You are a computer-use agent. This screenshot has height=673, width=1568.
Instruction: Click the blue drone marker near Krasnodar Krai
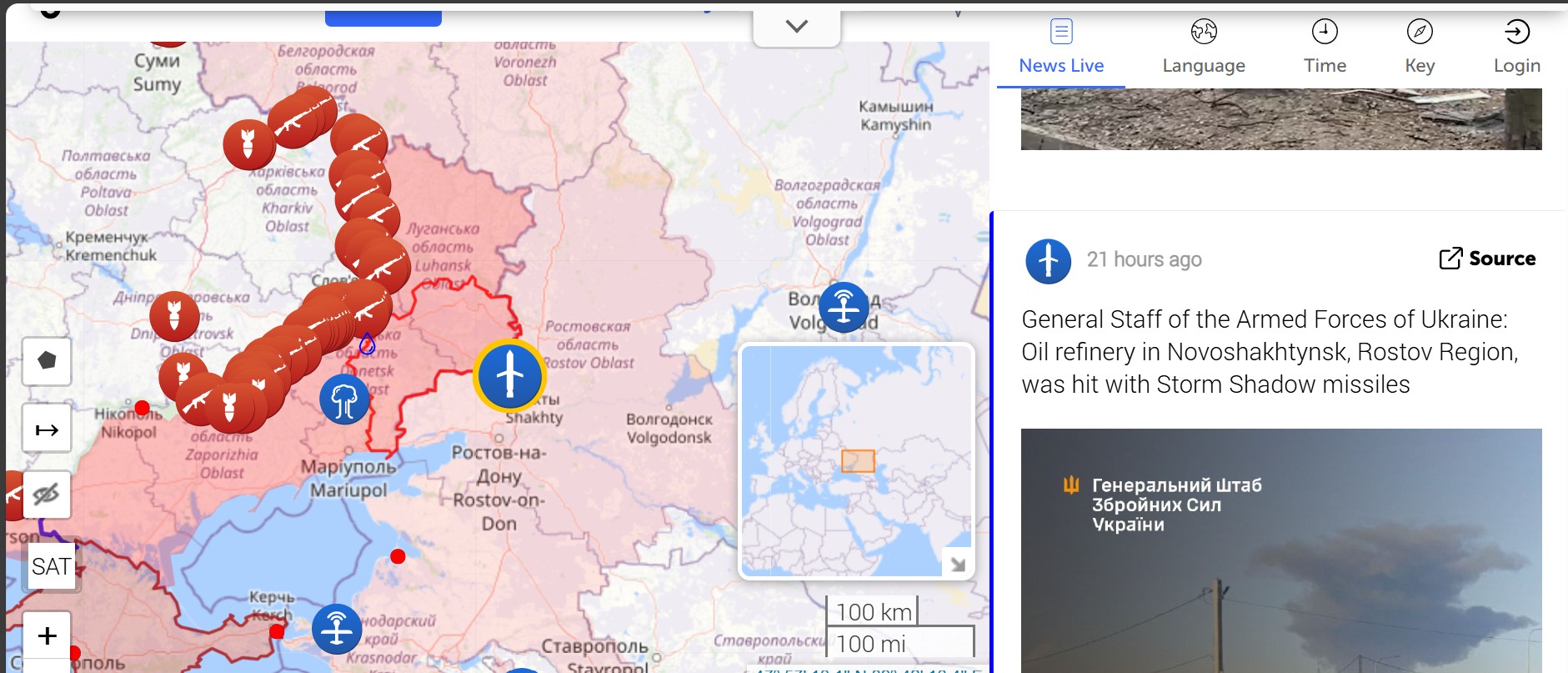pos(337,629)
